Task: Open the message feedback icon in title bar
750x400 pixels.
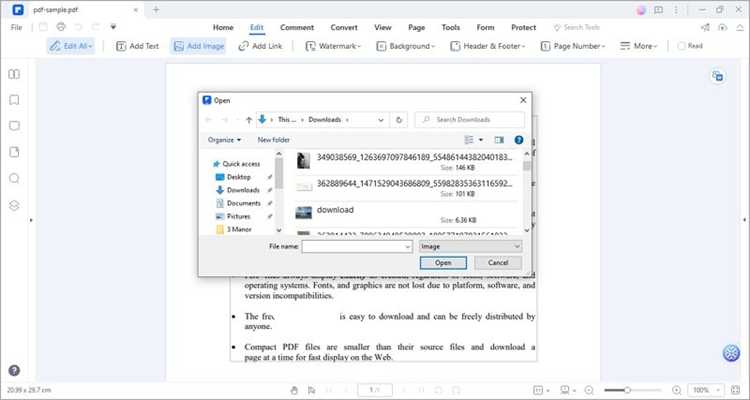Action: [659, 10]
